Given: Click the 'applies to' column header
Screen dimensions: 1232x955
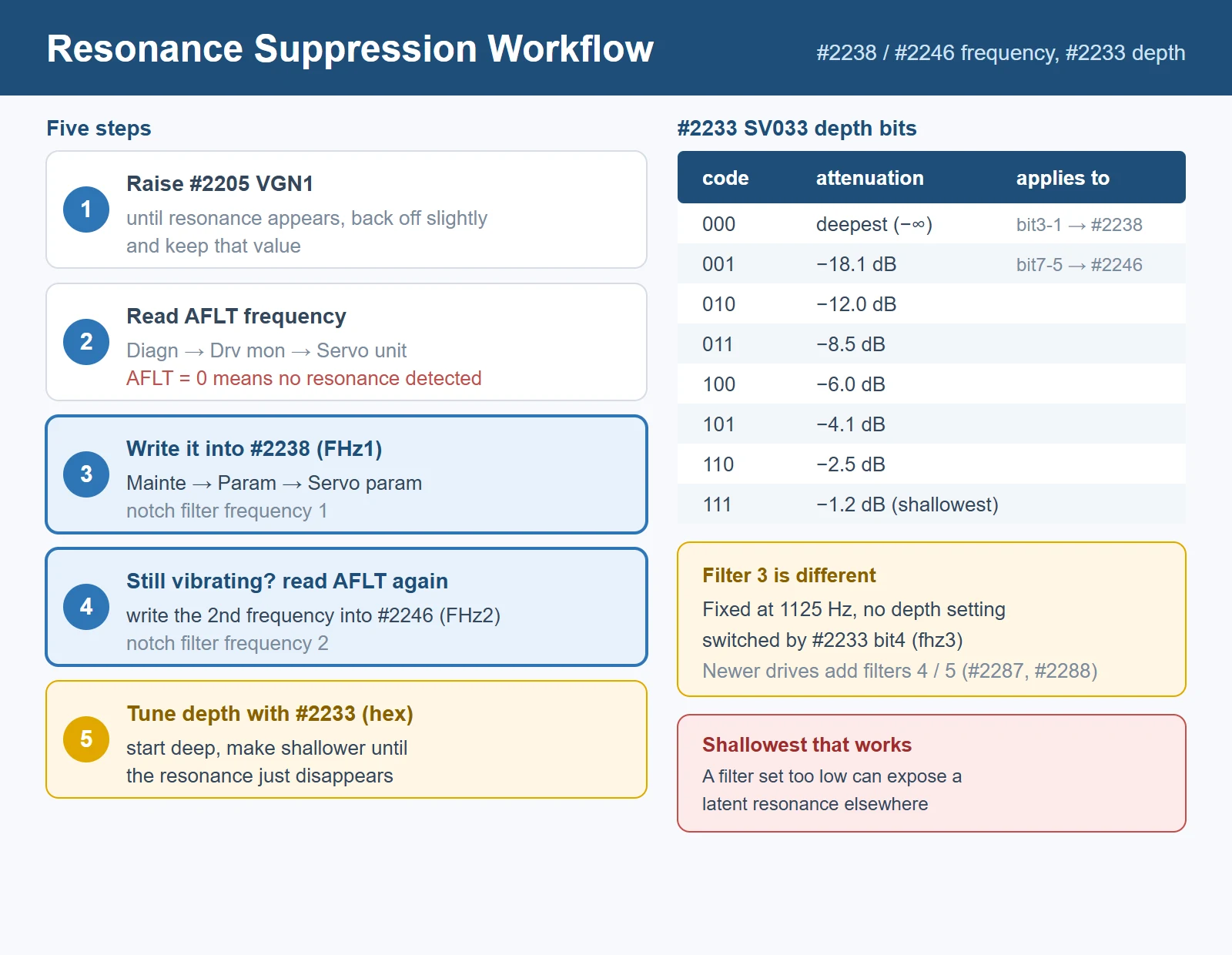Looking at the screenshot, I should click(x=1063, y=178).
